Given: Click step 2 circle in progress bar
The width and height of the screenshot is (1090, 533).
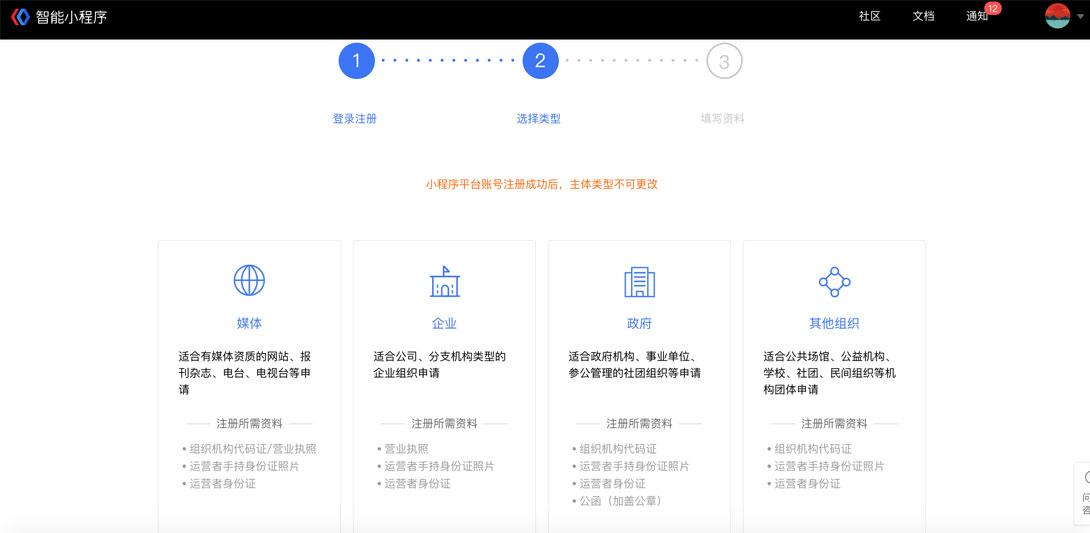Looking at the screenshot, I should (x=540, y=61).
